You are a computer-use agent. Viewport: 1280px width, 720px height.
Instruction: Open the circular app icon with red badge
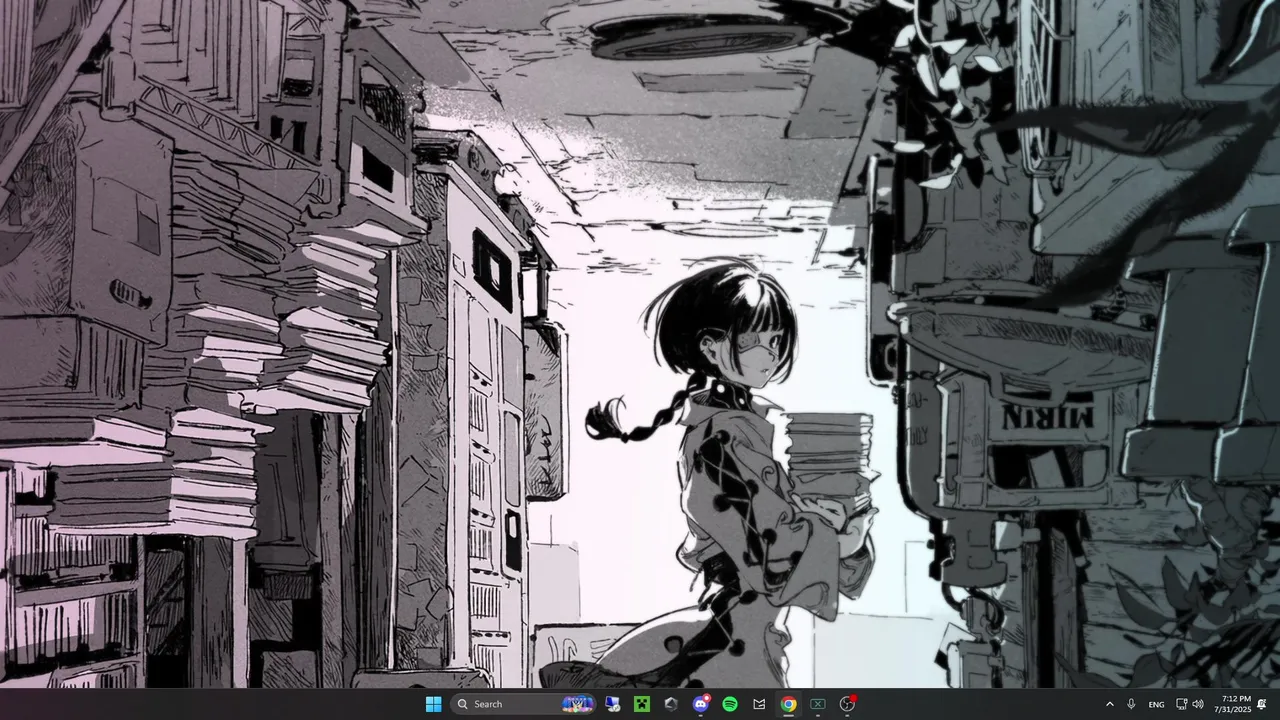(848, 704)
